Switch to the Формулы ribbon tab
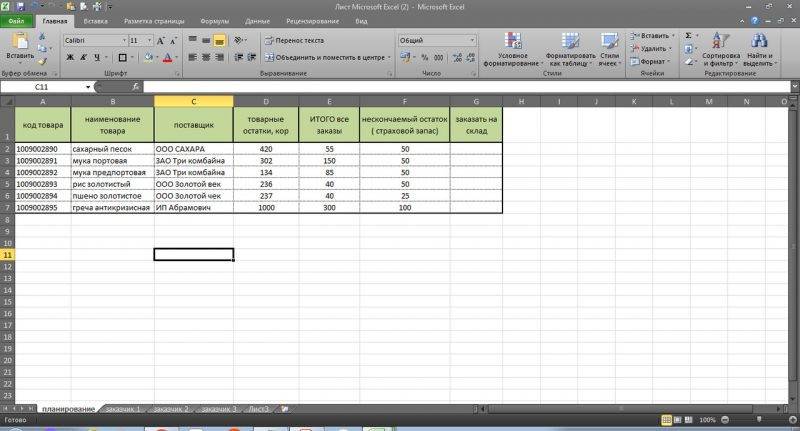 [213, 20]
